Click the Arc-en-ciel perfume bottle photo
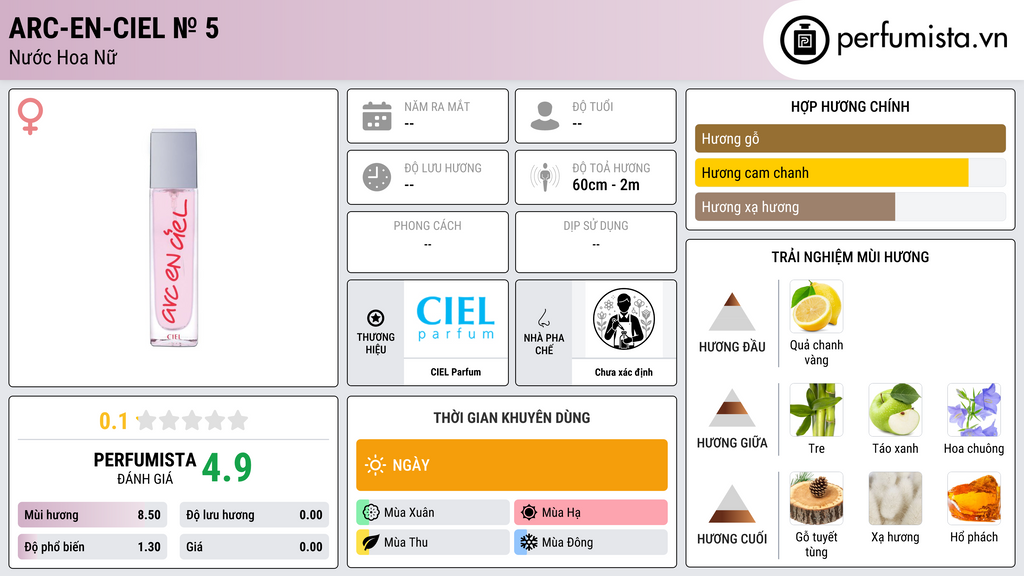The height and width of the screenshot is (576, 1024). pos(174,237)
